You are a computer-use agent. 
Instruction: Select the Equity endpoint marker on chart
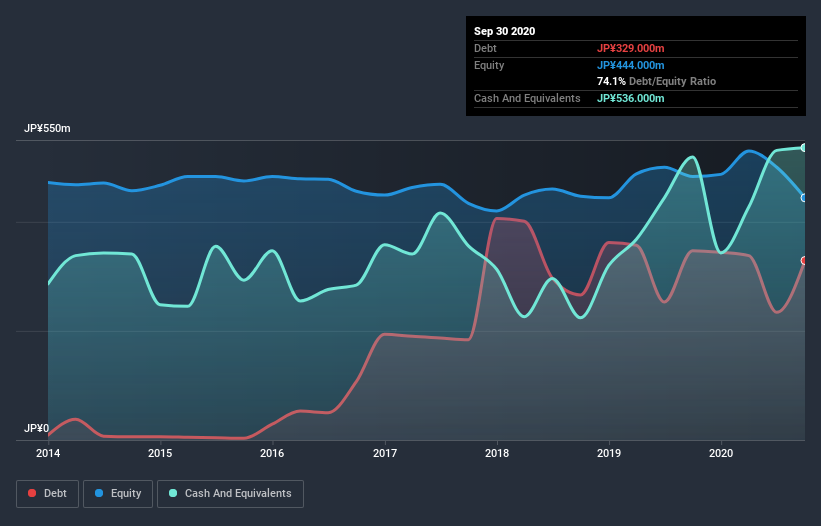click(x=804, y=198)
